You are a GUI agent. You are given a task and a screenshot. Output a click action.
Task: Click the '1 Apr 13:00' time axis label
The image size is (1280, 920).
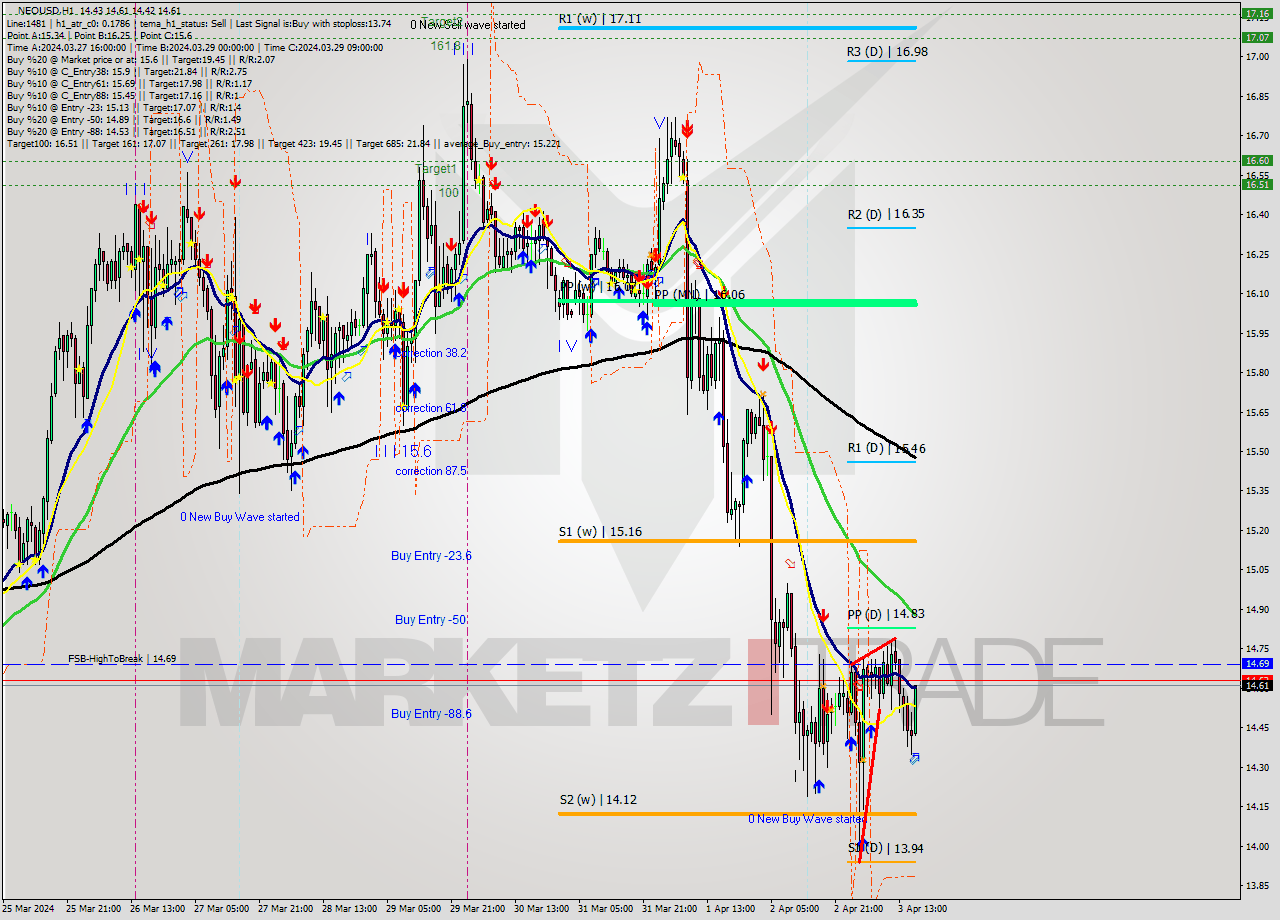pyautogui.click(x=732, y=909)
